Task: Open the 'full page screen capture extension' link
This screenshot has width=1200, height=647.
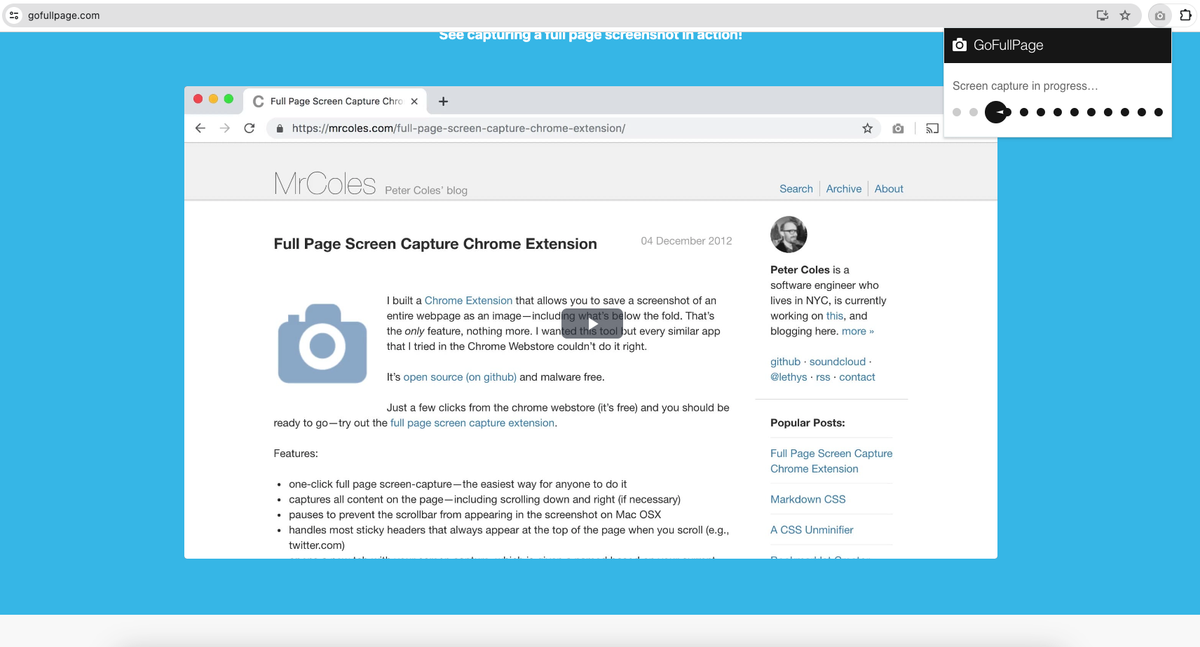Action: [x=472, y=423]
